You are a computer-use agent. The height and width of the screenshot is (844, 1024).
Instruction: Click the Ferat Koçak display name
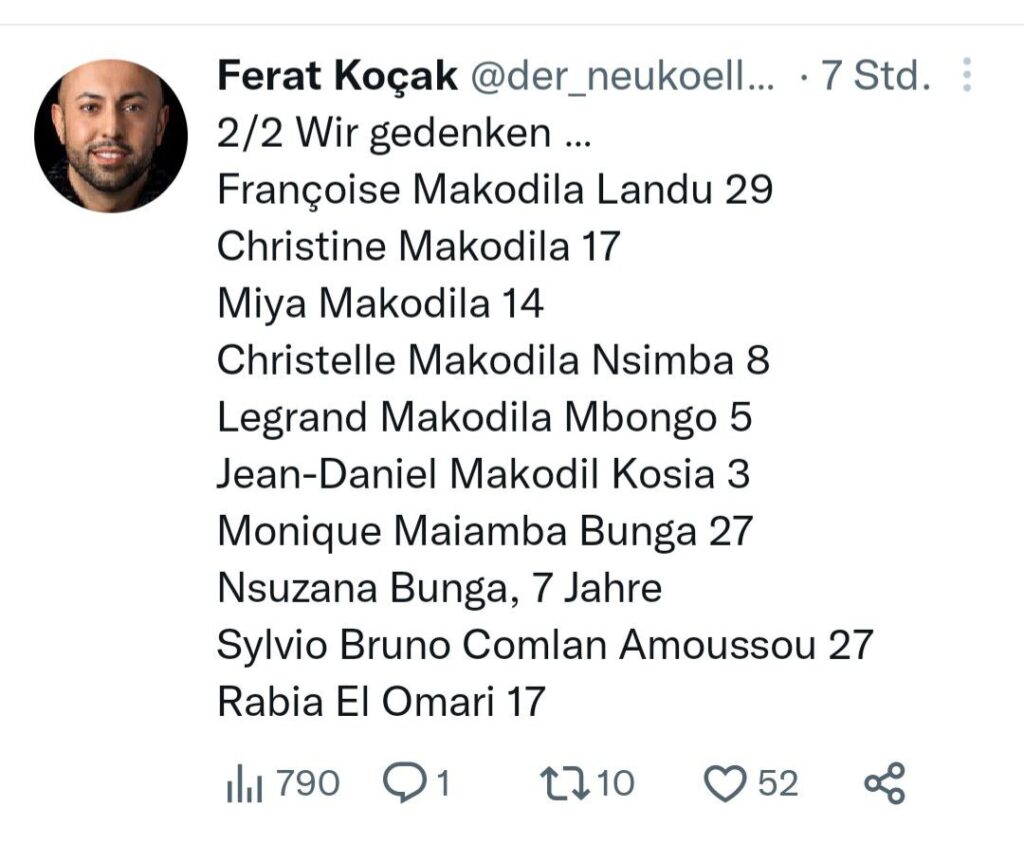337,76
